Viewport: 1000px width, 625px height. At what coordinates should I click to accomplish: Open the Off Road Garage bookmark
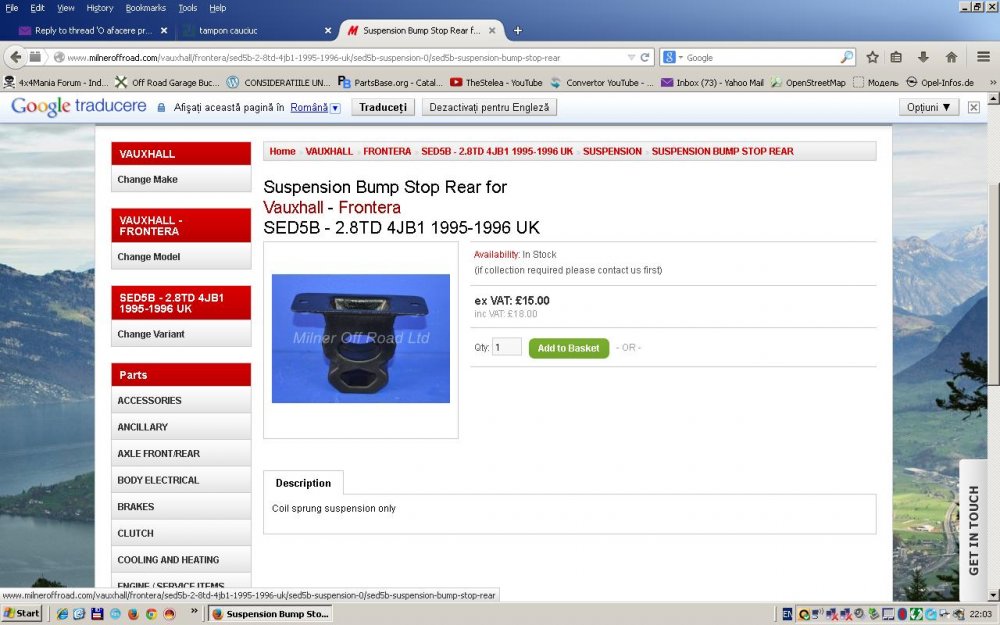(x=167, y=83)
